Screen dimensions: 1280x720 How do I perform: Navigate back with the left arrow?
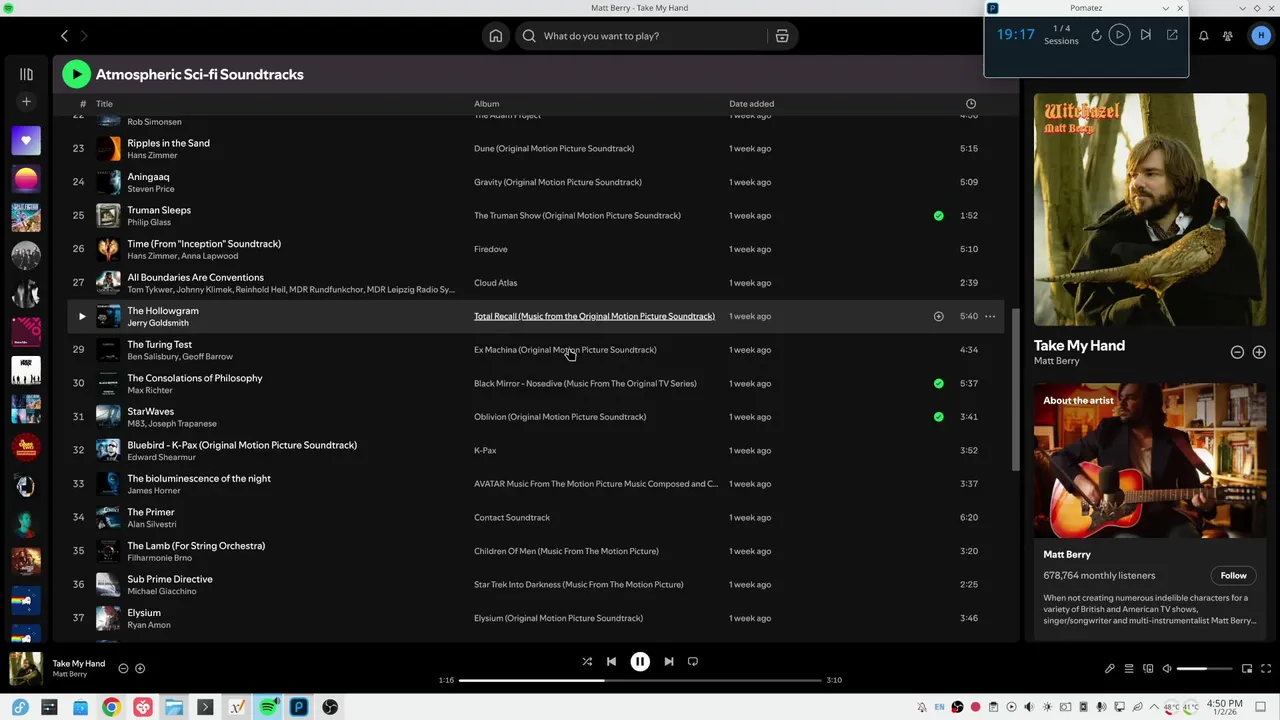(64, 36)
